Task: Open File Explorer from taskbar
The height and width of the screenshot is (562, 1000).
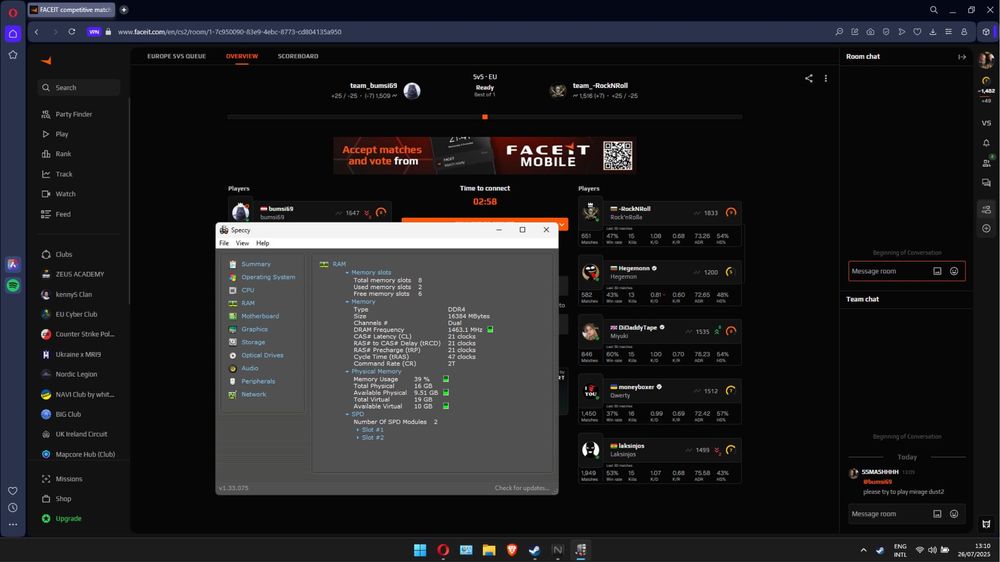Action: pyautogui.click(x=489, y=550)
